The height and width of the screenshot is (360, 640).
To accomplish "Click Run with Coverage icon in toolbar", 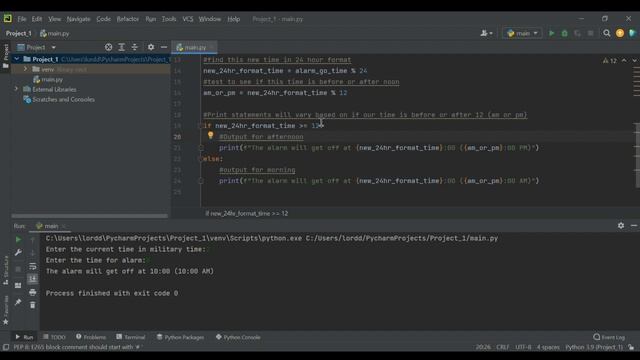I will tap(578, 33).
